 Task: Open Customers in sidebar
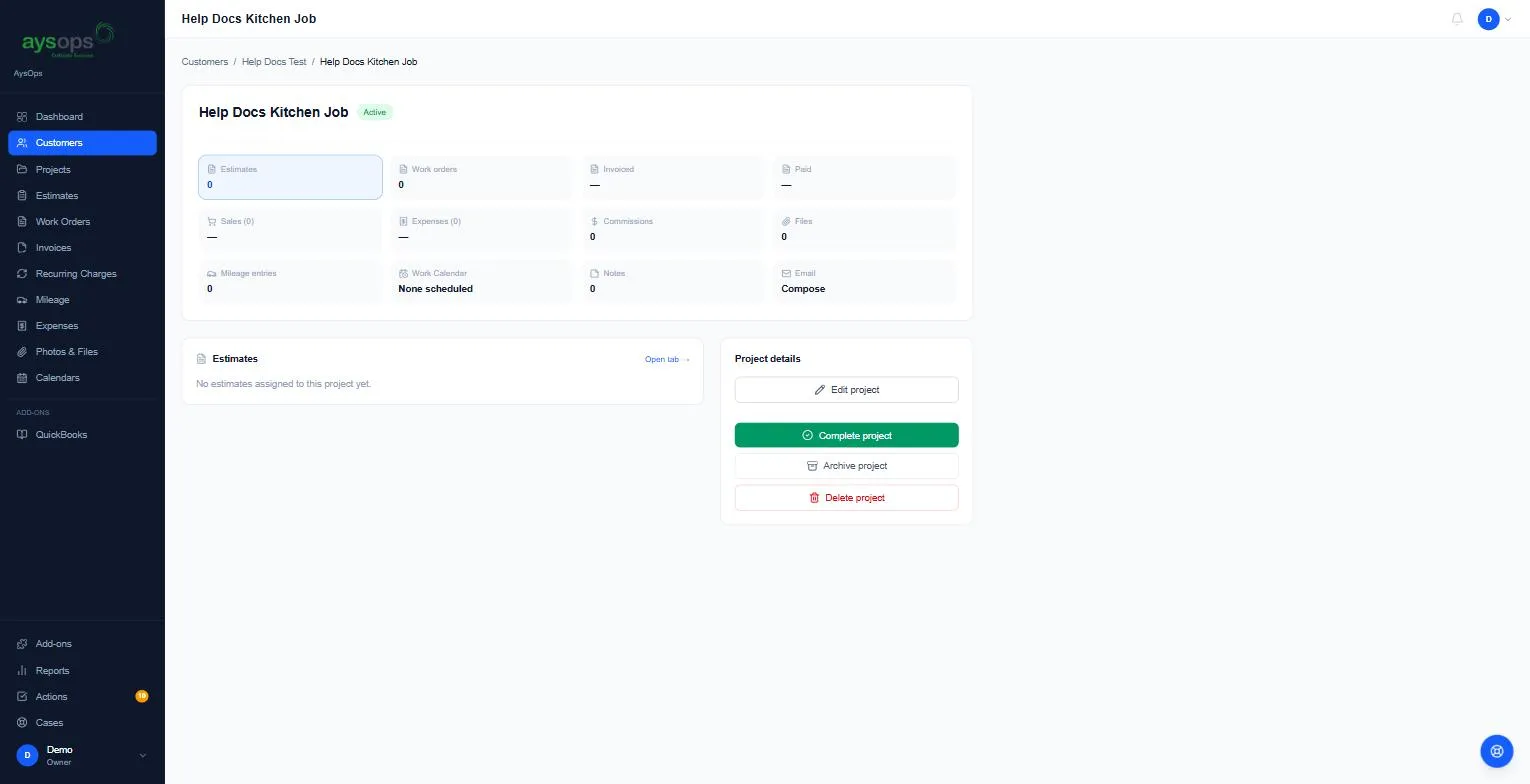tap(82, 143)
